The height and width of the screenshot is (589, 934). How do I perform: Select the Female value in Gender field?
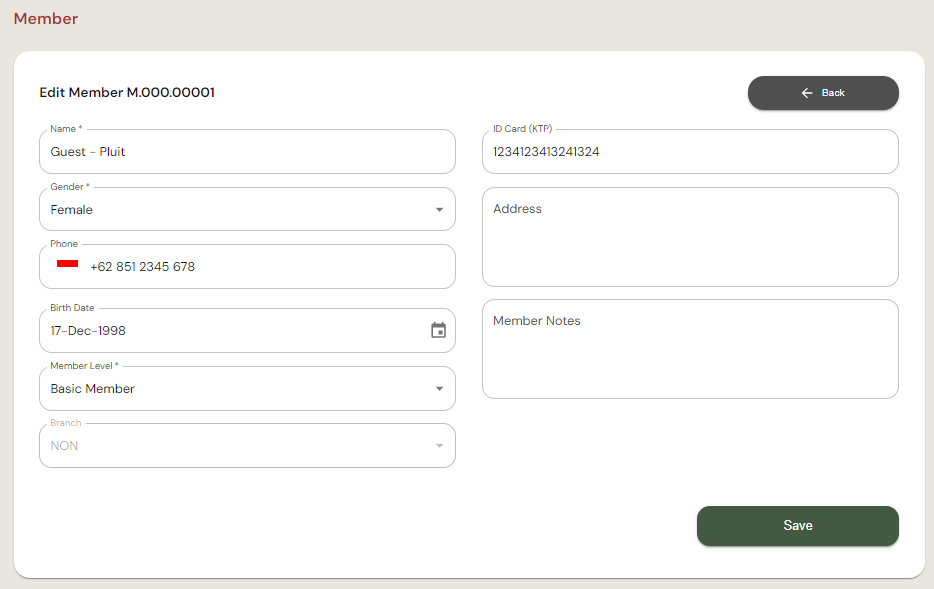(x=72, y=210)
